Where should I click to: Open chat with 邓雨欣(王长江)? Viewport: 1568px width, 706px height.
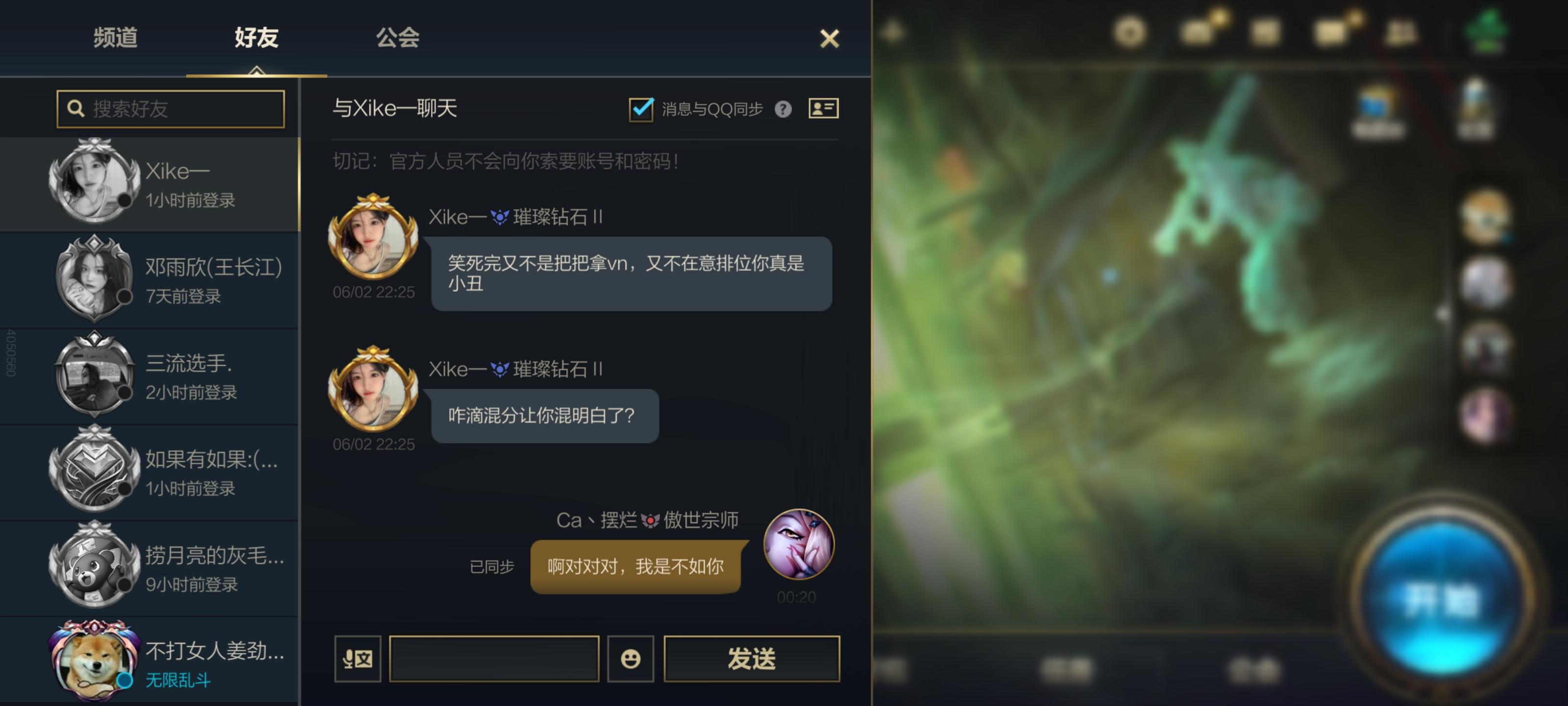click(150, 280)
